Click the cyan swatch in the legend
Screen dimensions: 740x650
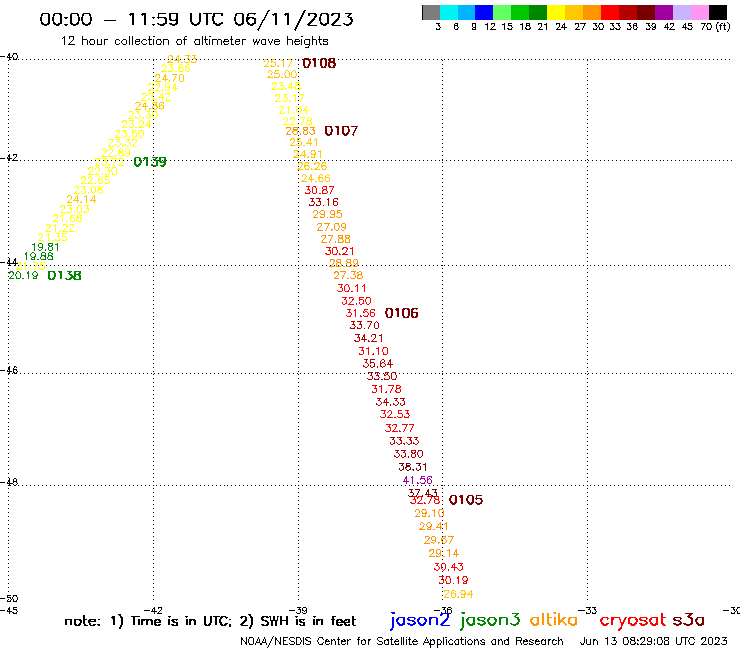tap(449, 12)
